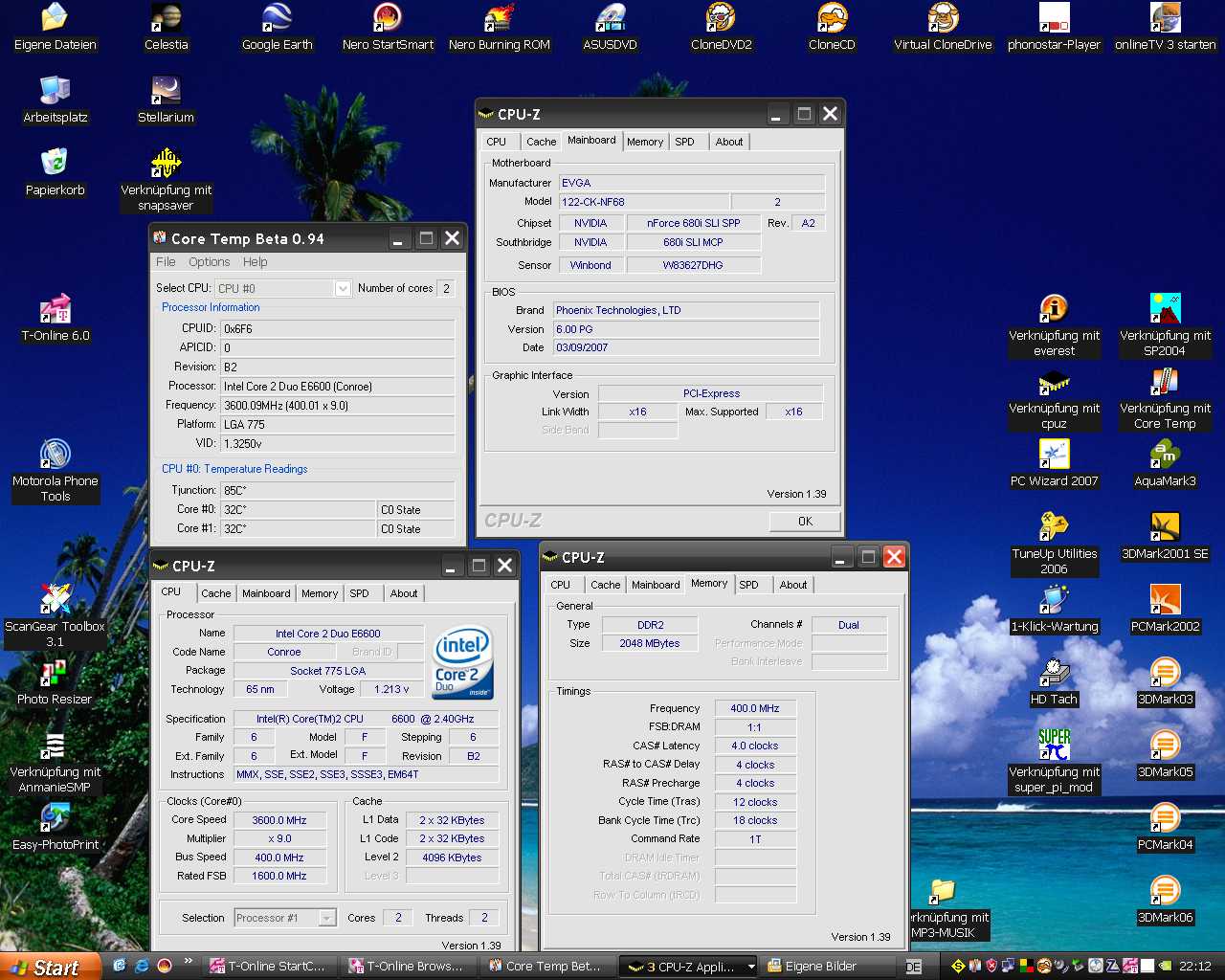Expand Processor #1 selection dropdown in CPU-Z
The height and width of the screenshot is (980, 1225).
click(x=327, y=918)
